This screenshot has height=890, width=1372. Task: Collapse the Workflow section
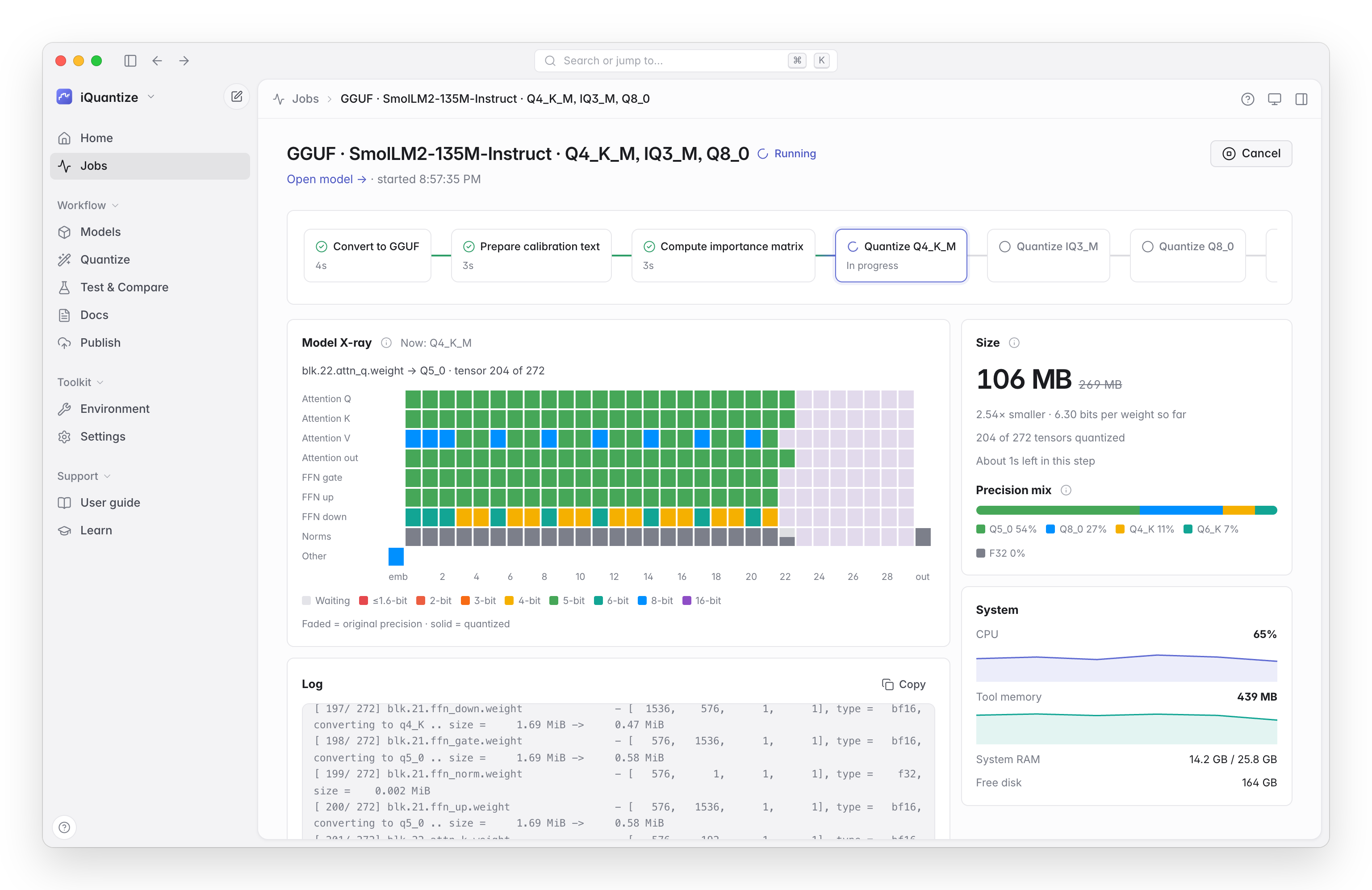(x=88, y=206)
